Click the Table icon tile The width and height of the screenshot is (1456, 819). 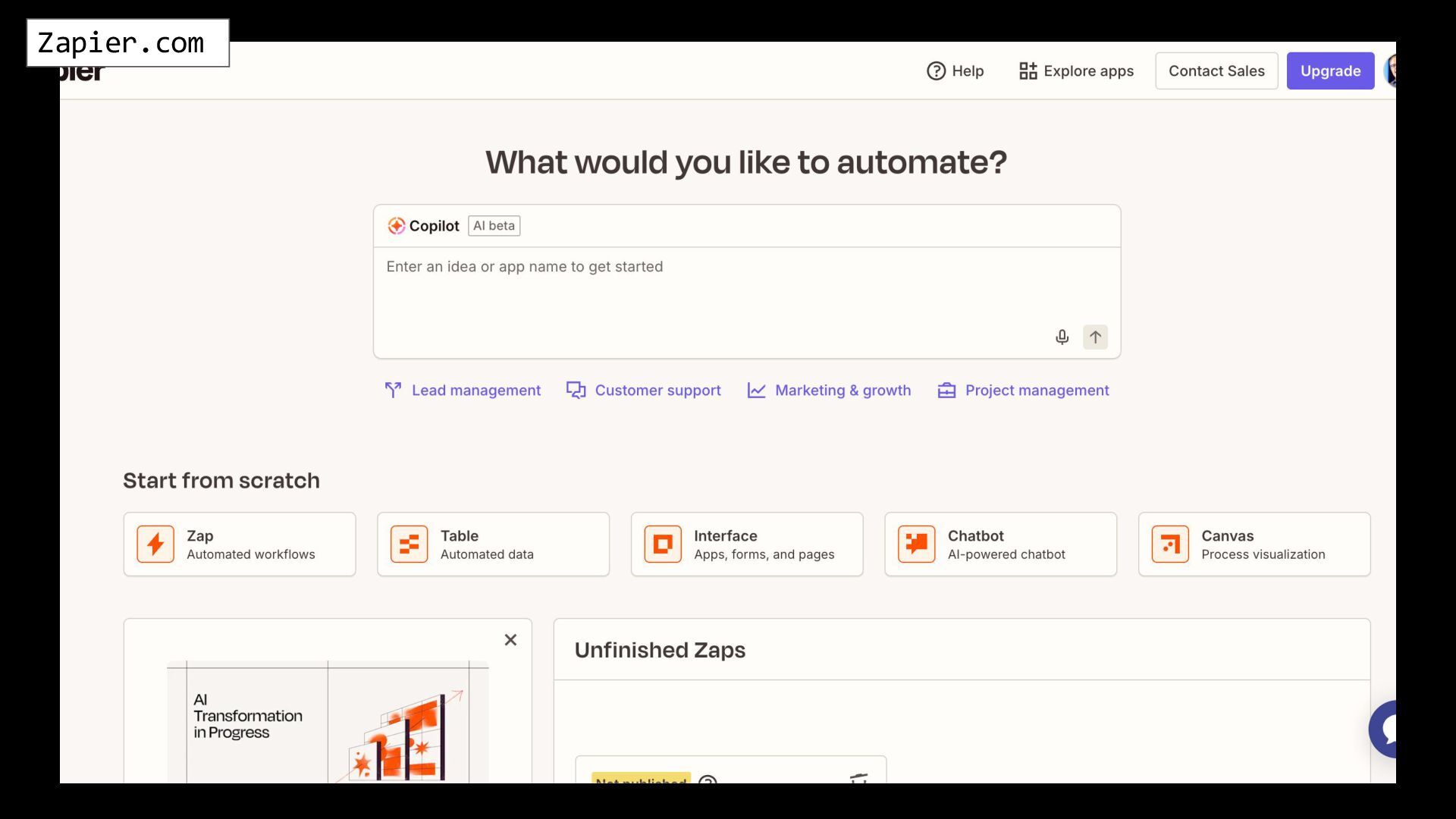409,544
